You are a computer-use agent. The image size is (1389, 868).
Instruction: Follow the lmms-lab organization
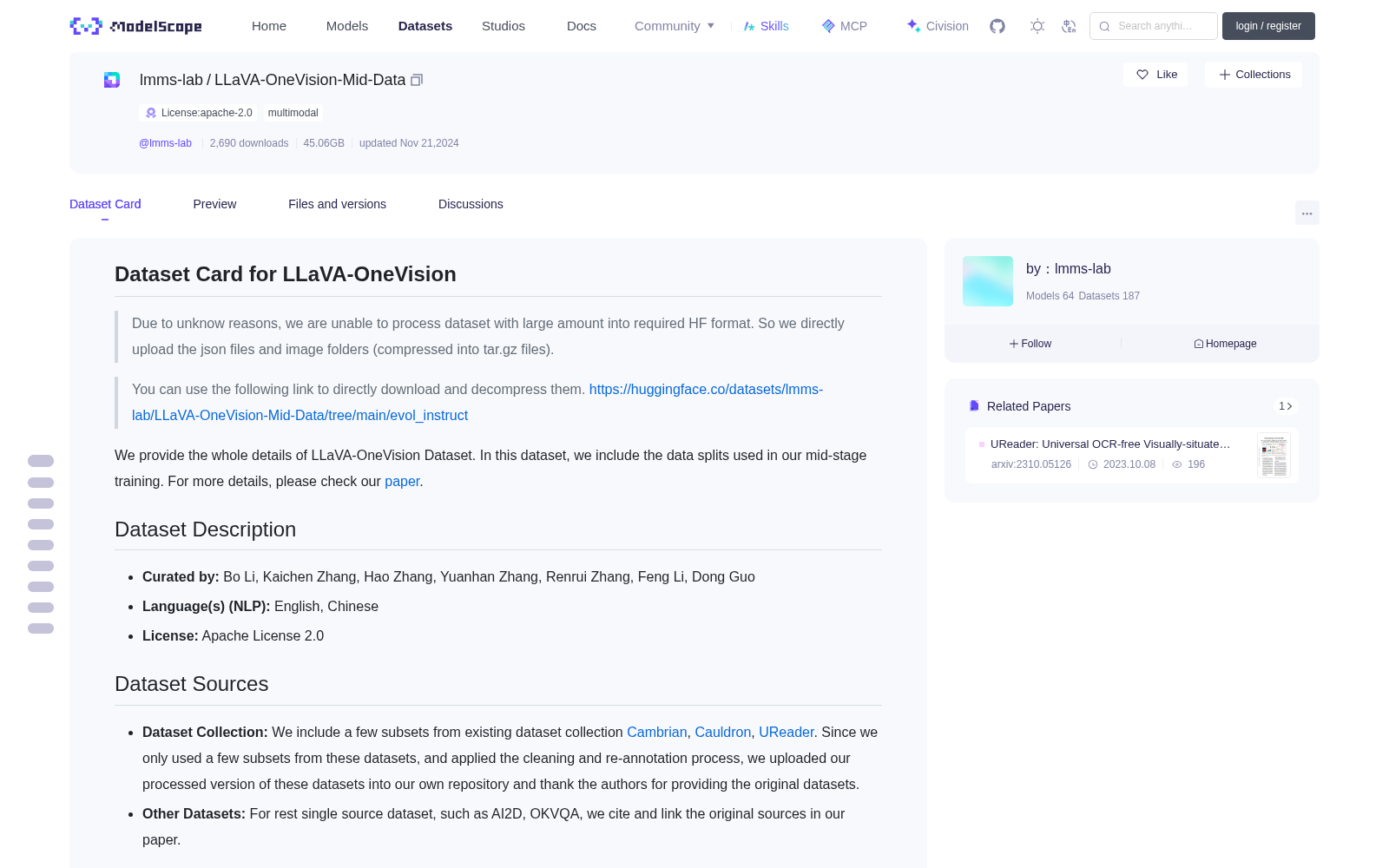coord(1030,344)
